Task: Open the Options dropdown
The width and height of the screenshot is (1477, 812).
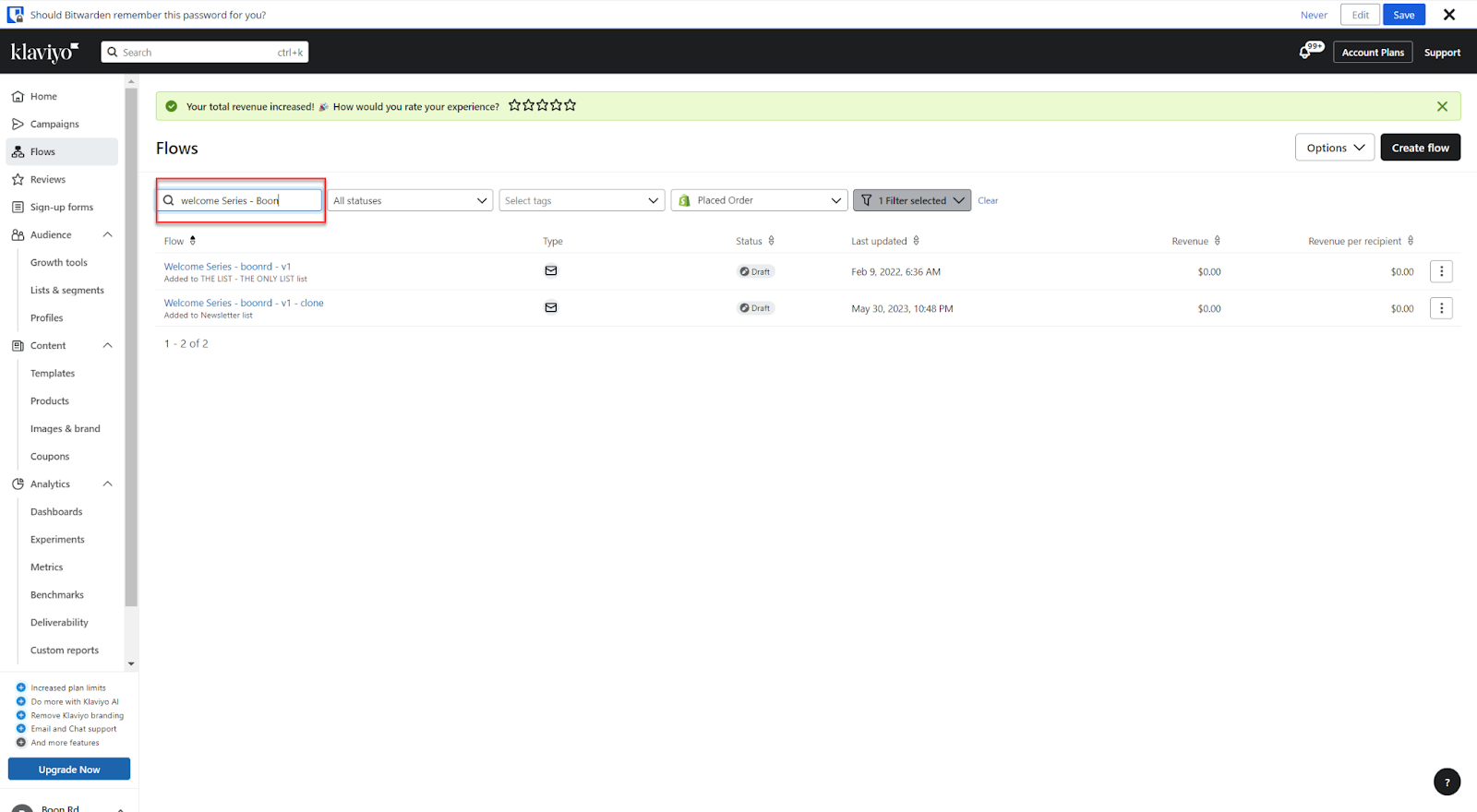Action: tap(1335, 148)
